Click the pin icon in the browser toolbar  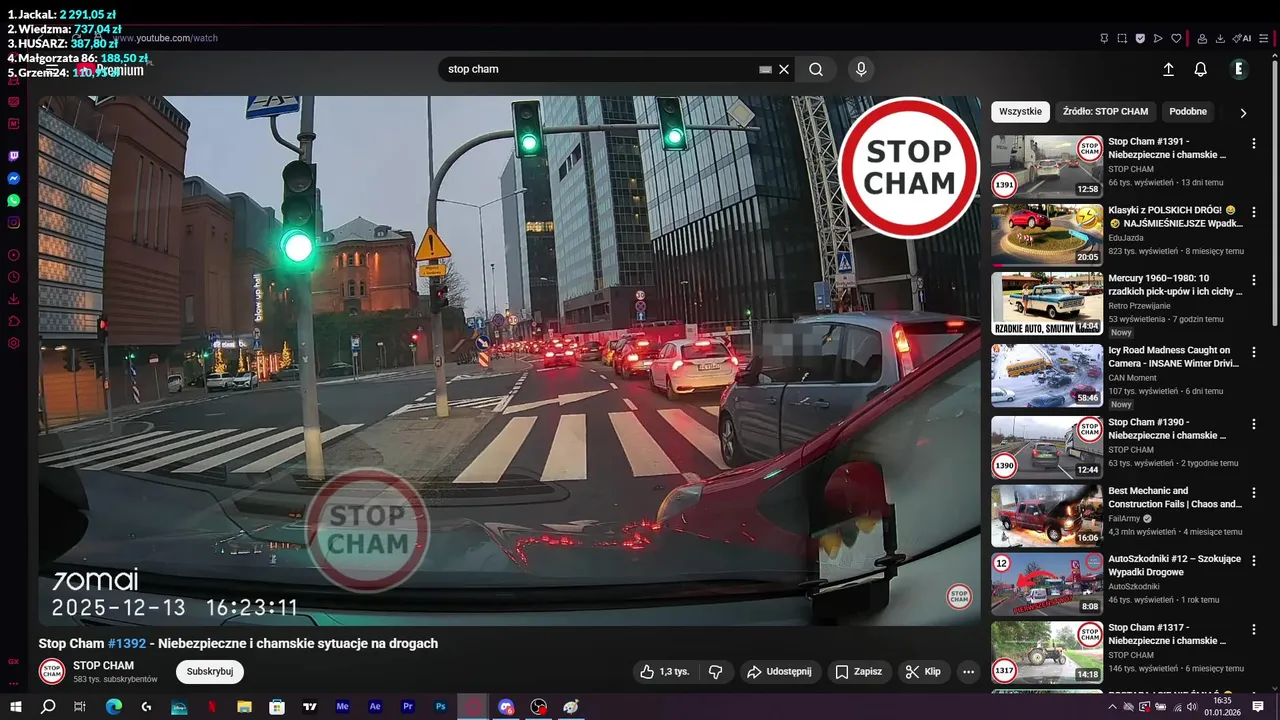click(x=1104, y=39)
